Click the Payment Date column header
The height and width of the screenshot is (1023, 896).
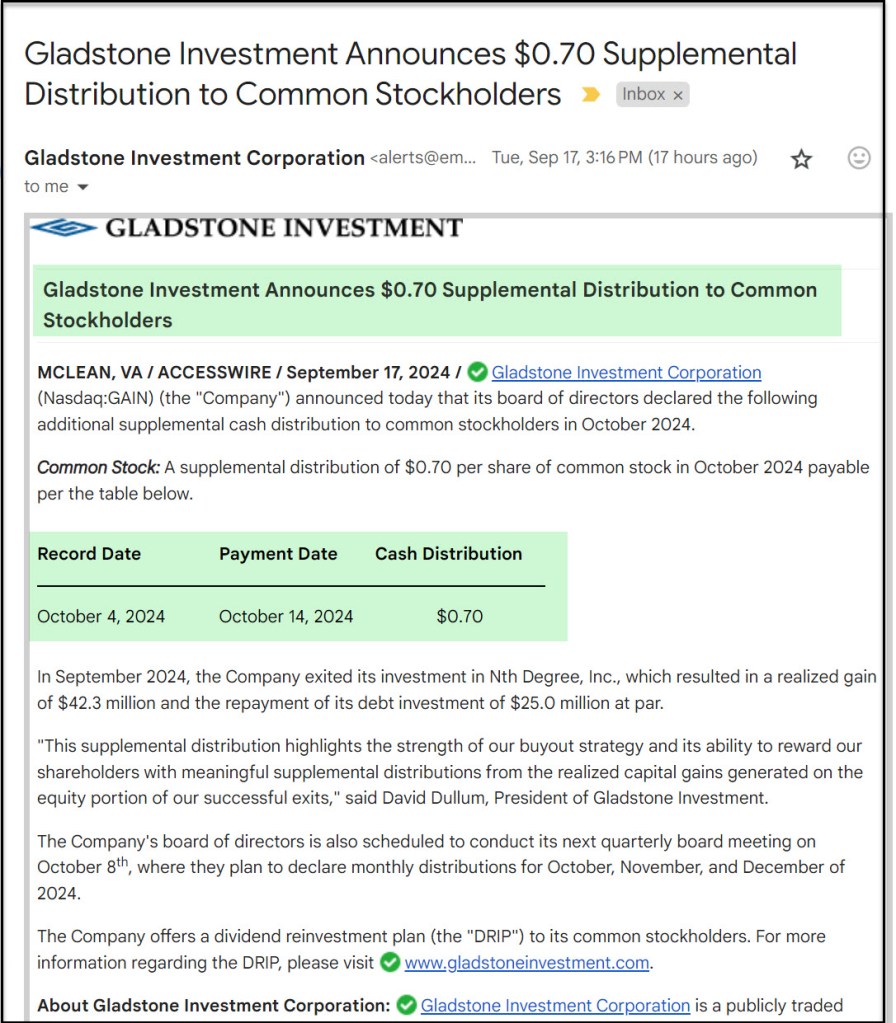coord(278,553)
